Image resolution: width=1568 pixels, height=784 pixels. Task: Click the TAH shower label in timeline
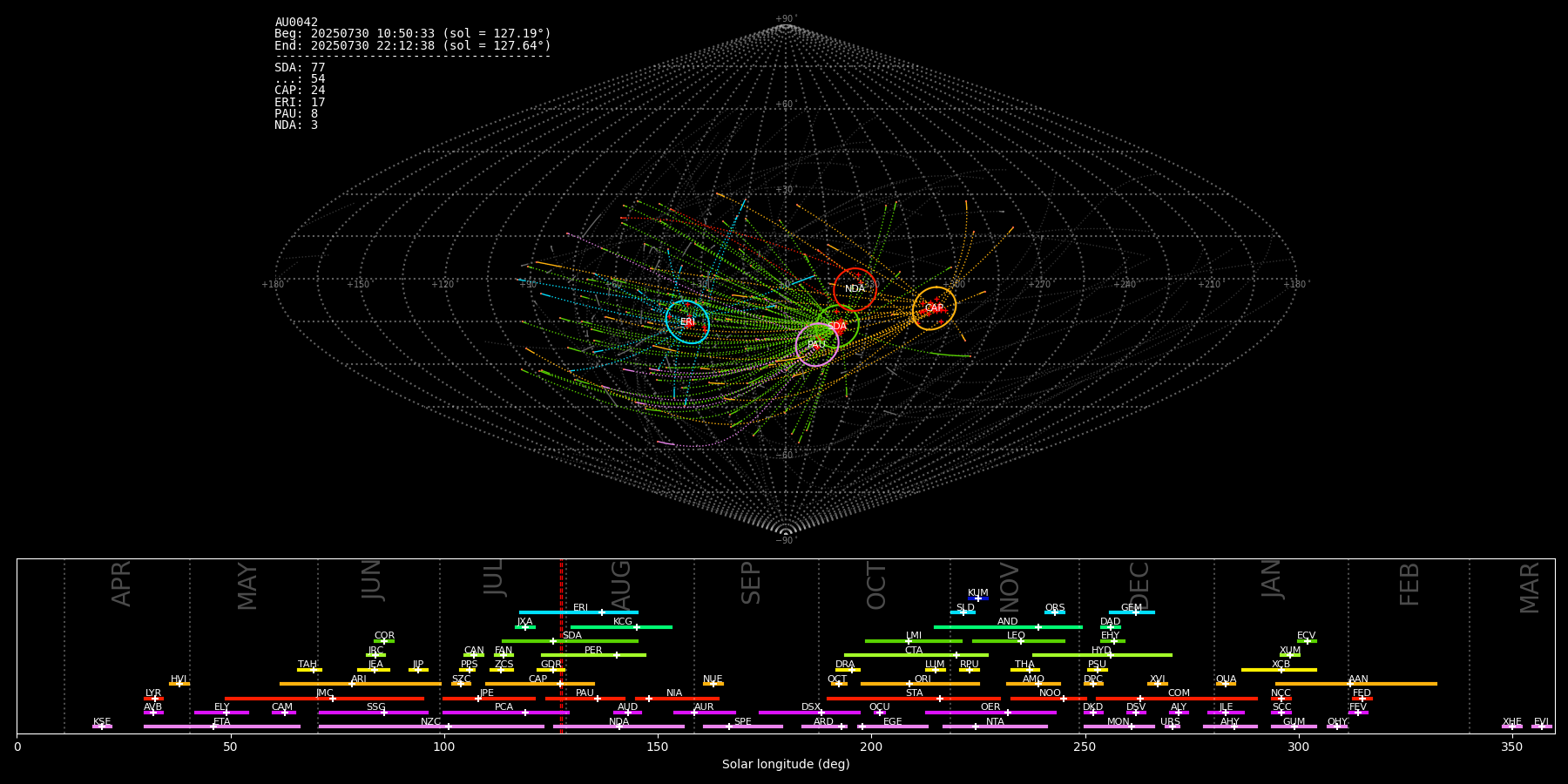tap(308, 664)
